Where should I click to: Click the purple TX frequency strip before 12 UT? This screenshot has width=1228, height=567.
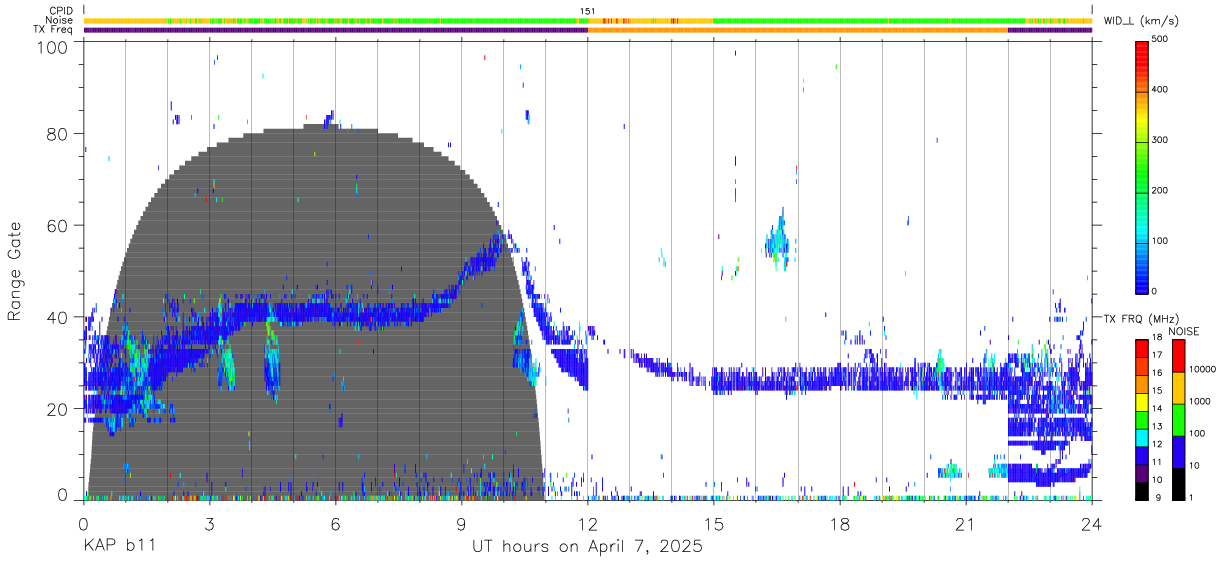[x=336, y=30]
